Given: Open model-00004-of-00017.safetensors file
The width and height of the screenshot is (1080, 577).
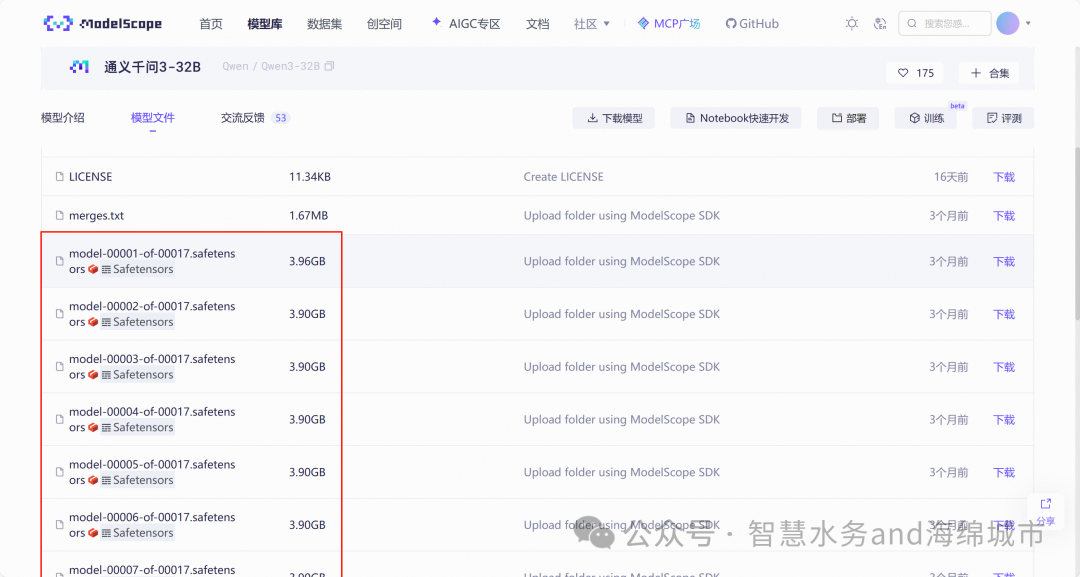Looking at the screenshot, I should (x=152, y=412).
